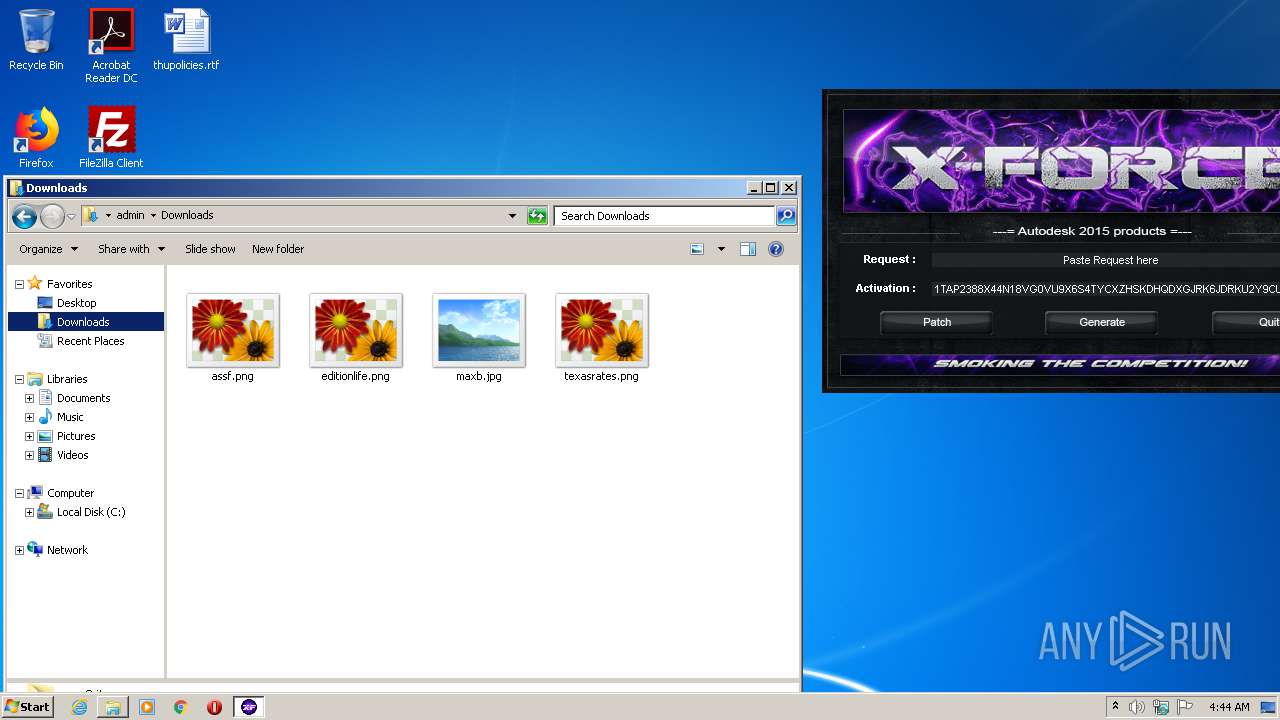Select Network in the navigation pane

tap(67, 550)
